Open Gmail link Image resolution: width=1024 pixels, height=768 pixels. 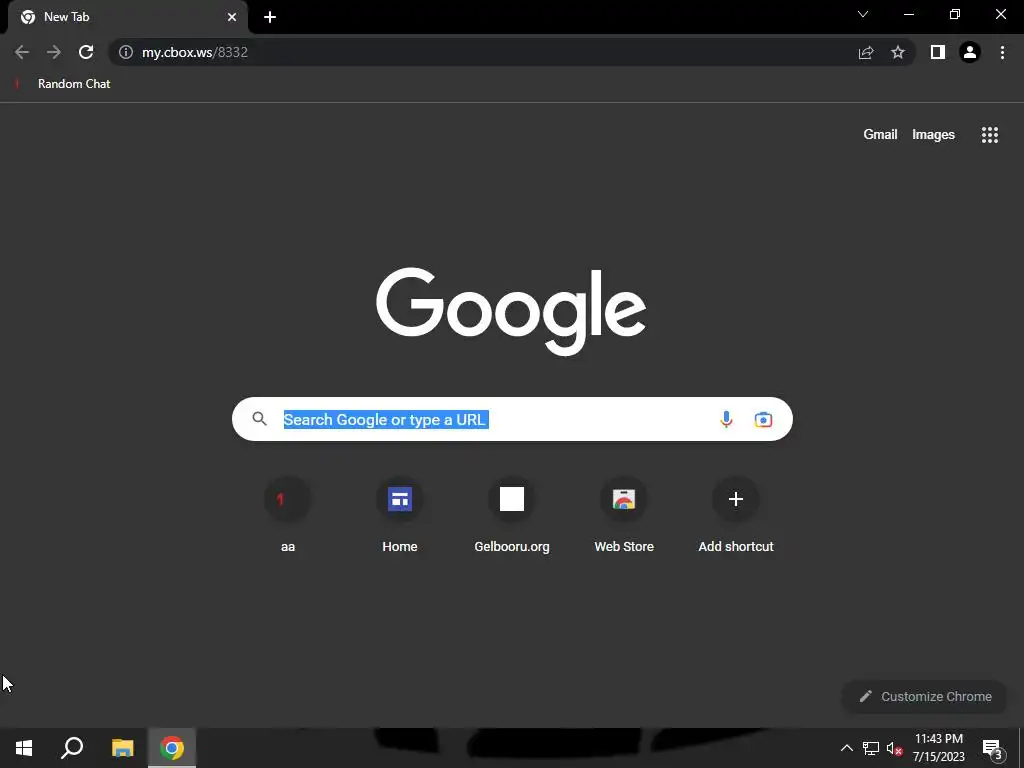(880, 135)
